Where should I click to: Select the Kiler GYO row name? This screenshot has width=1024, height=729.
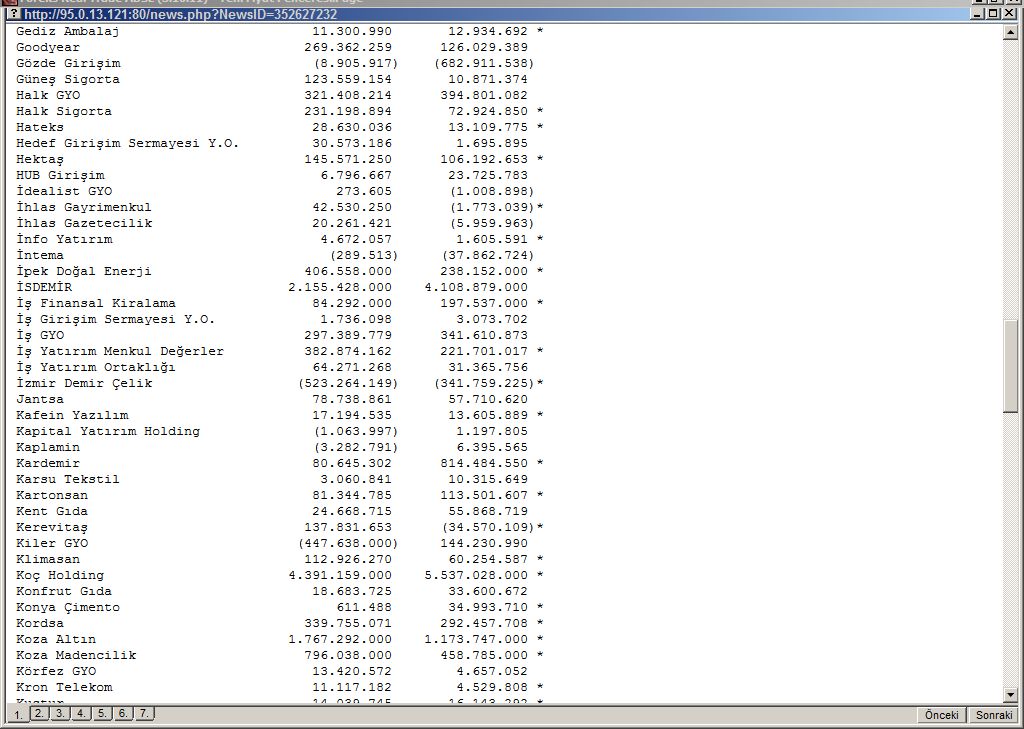tap(52, 543)
